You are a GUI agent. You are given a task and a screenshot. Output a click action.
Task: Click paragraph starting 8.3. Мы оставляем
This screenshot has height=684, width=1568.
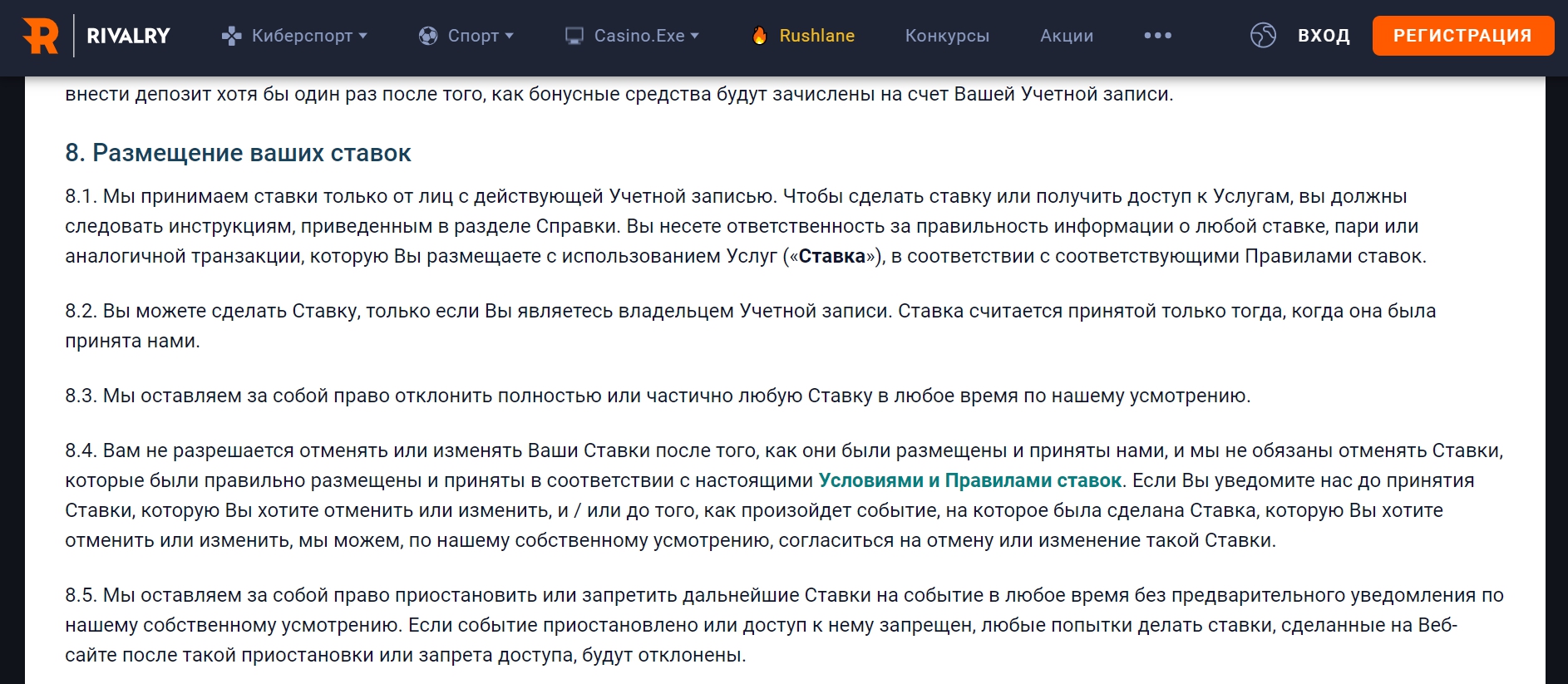(x=658, y=396)
